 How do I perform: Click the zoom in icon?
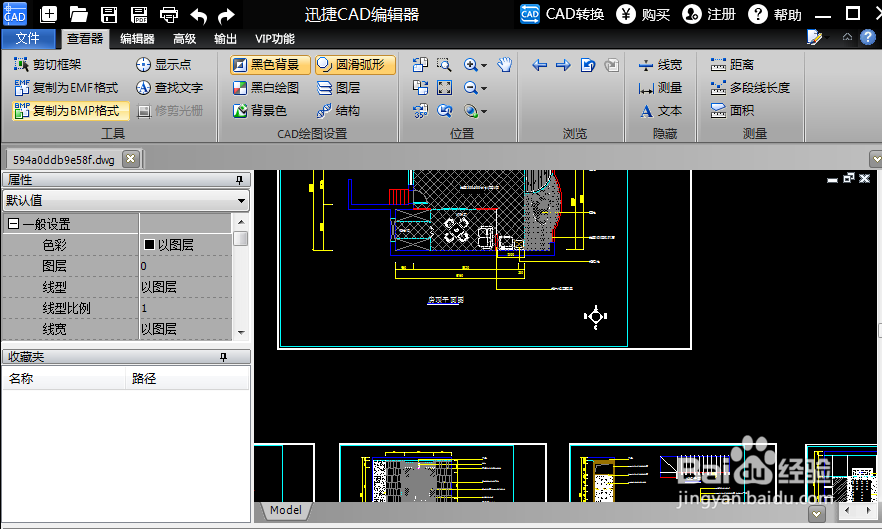[470, 65]
